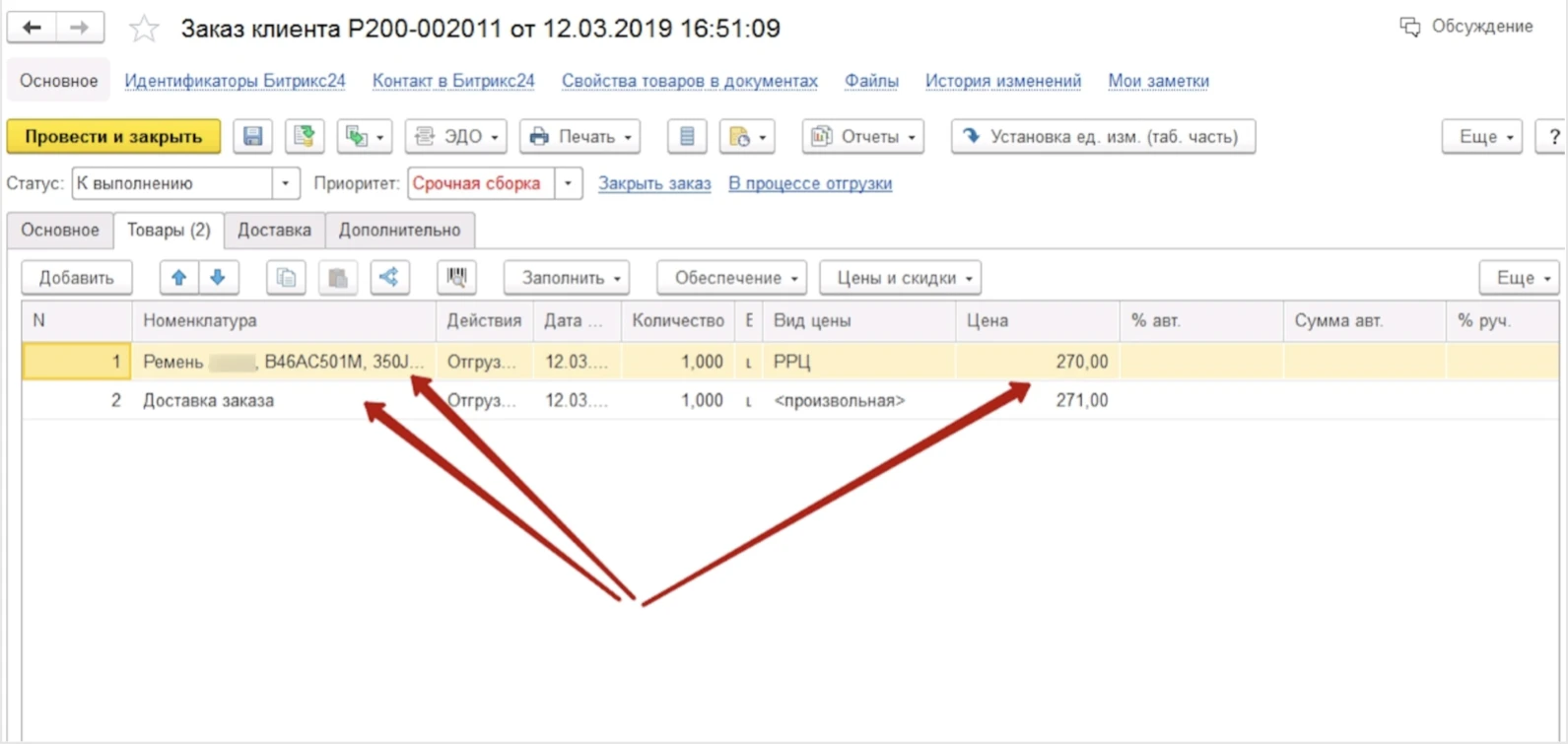
Task: Save the document using floppy disk icon
Action: coord(253,137)
